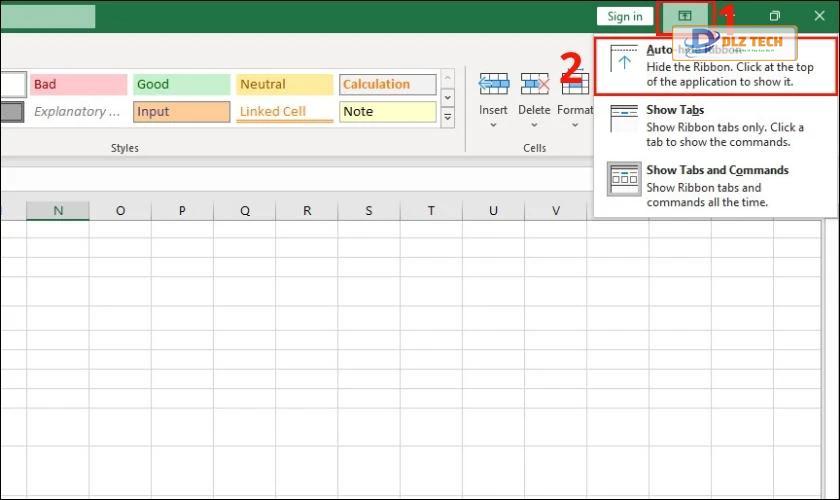This screenshot has height=500, width=840.
Task: Click the Delete cells icon
Action: [534, 84]
